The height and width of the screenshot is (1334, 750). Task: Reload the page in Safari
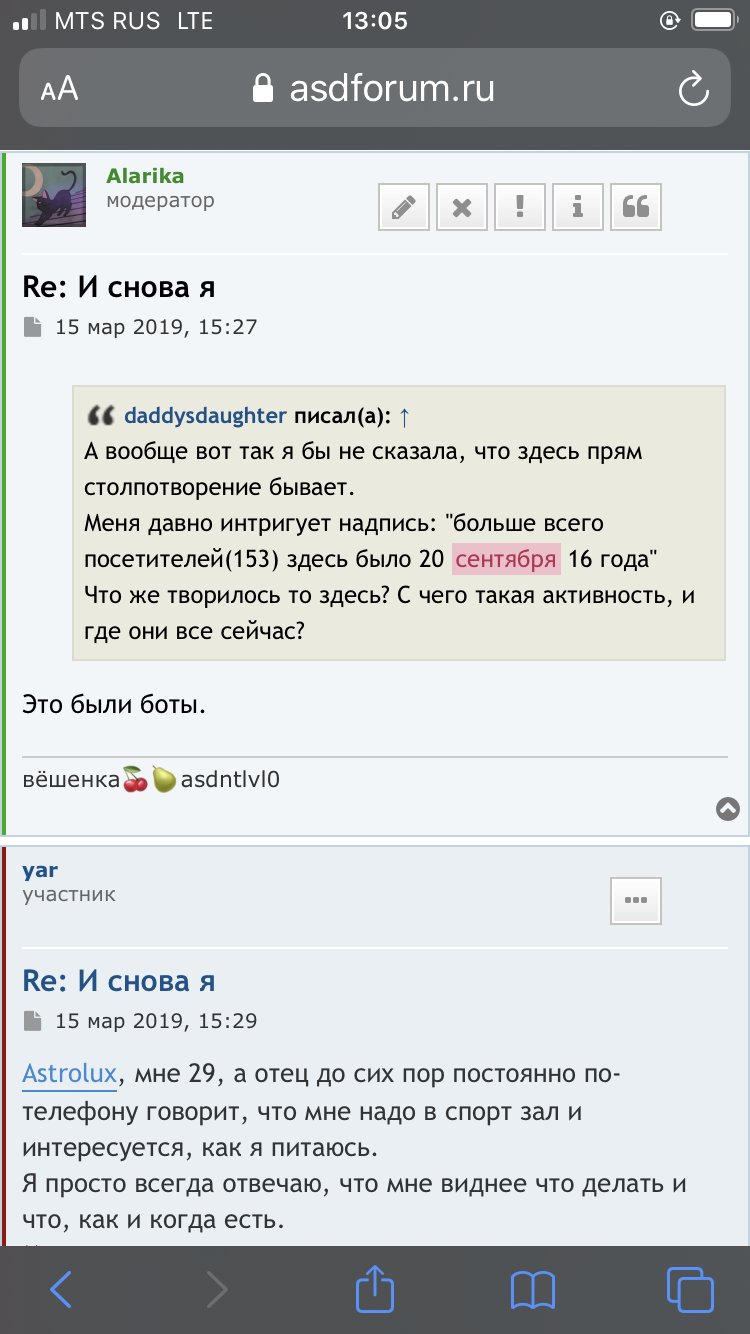coord(694,88)
